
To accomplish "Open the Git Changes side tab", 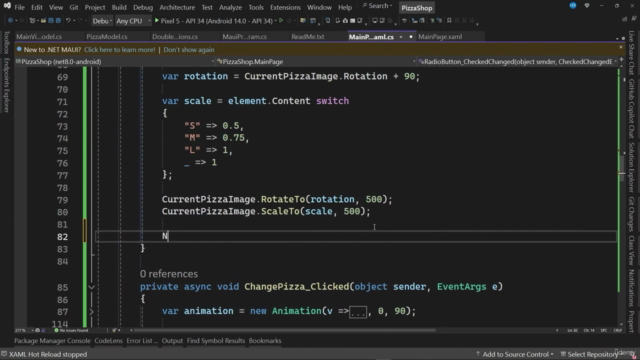I will pyautogui.click(x=631, y=214).
